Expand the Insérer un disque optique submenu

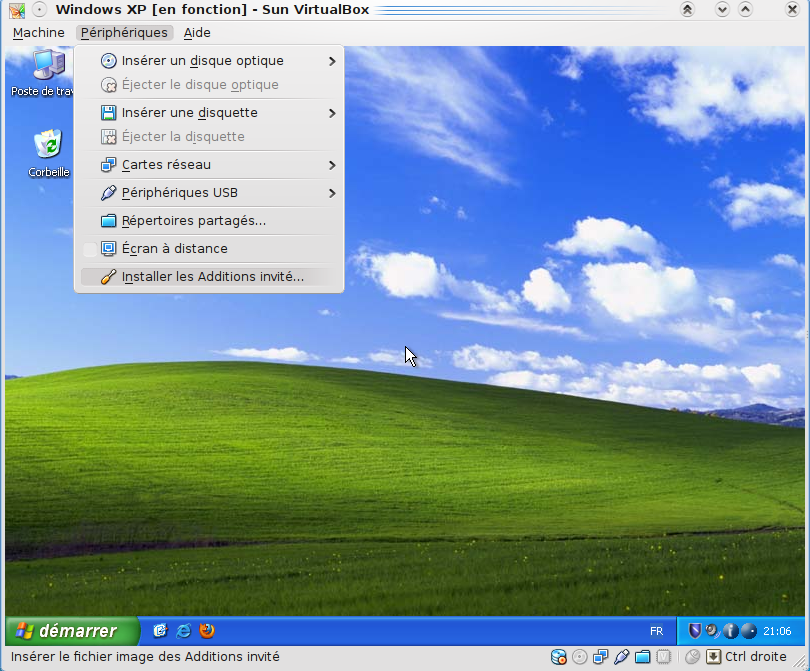[x=331, y=61]
